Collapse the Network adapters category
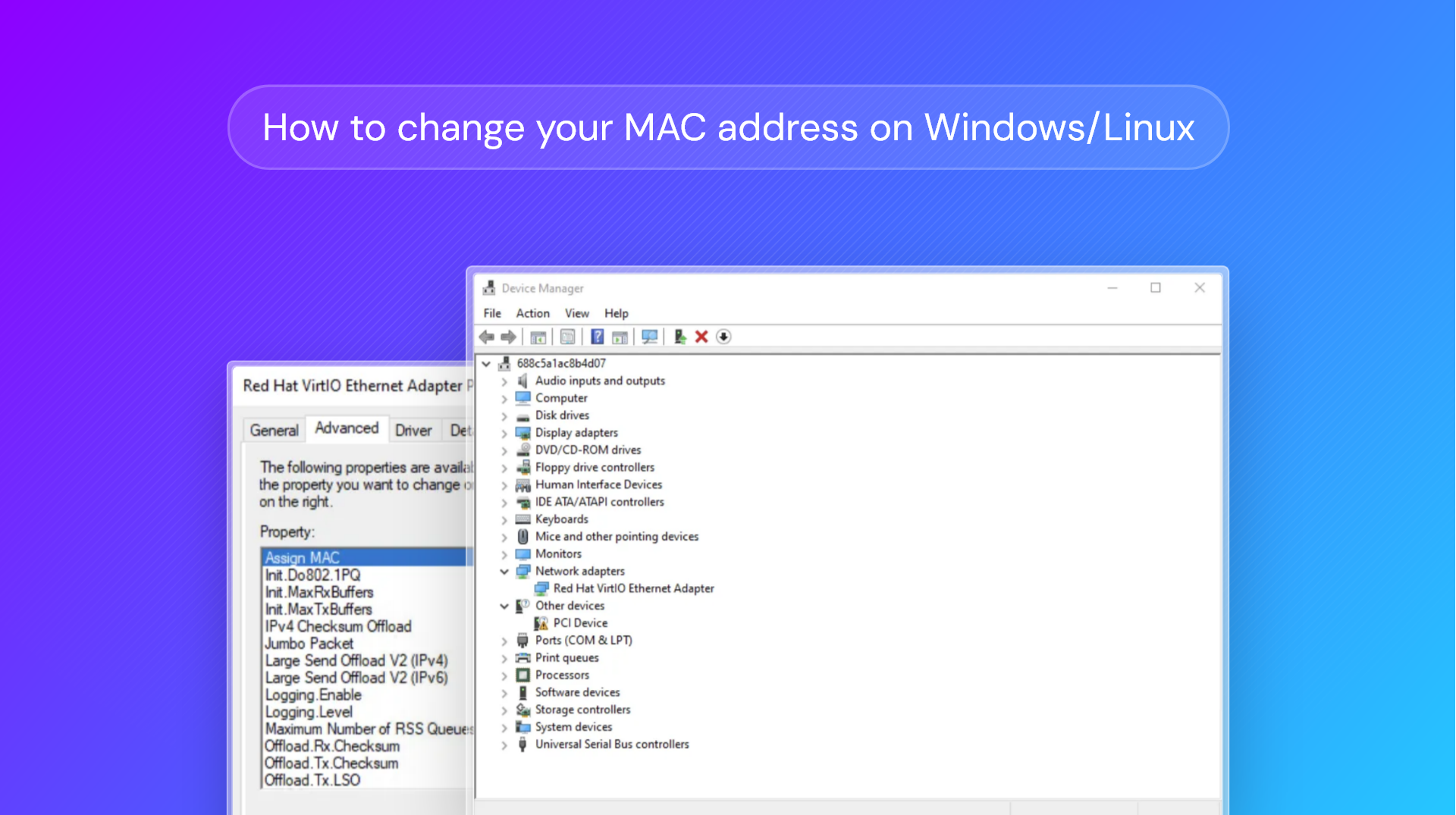1456x815 pixels. [504, 572]
